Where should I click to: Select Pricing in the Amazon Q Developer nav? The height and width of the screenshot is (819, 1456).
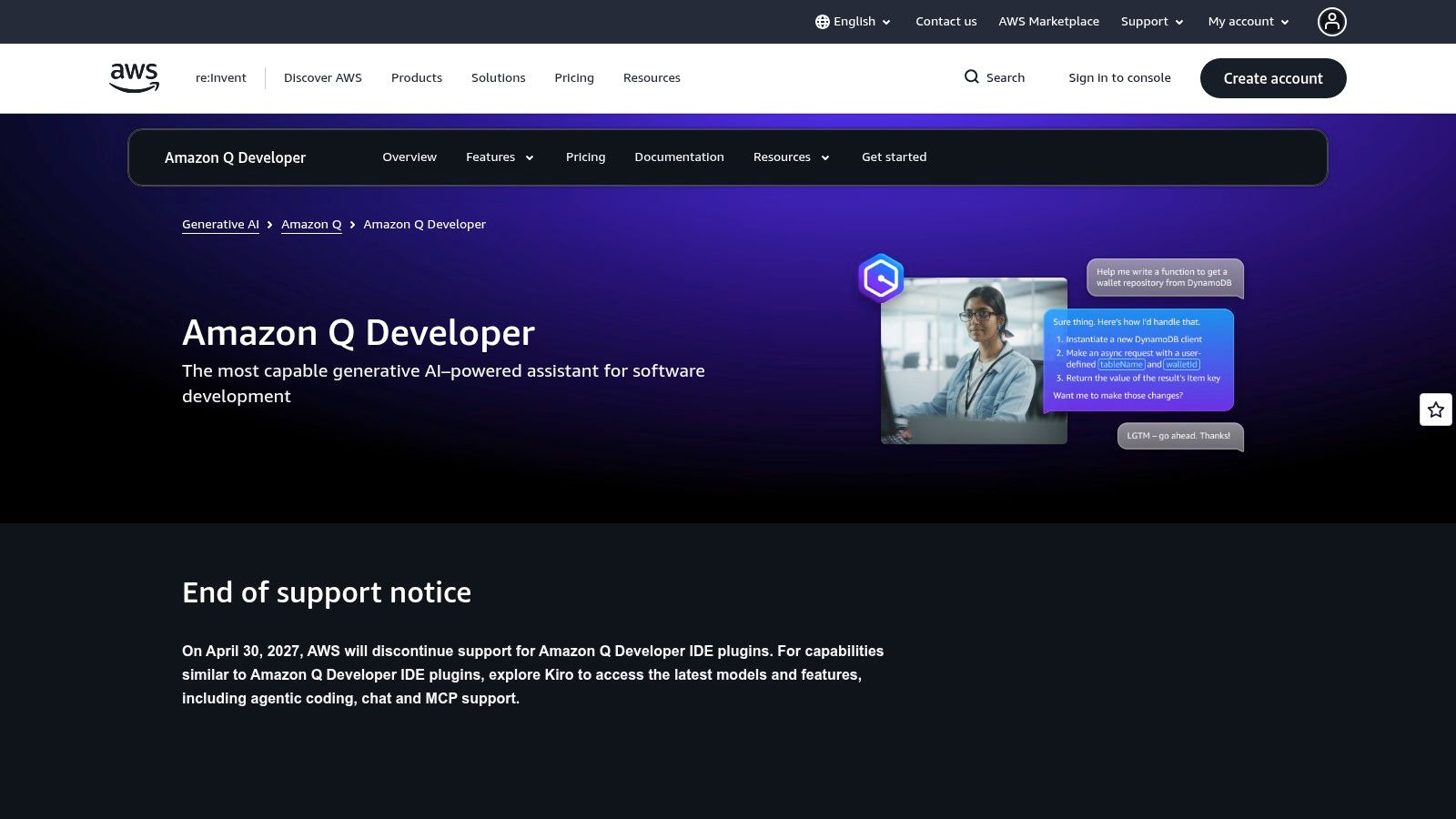pos(585,157)
